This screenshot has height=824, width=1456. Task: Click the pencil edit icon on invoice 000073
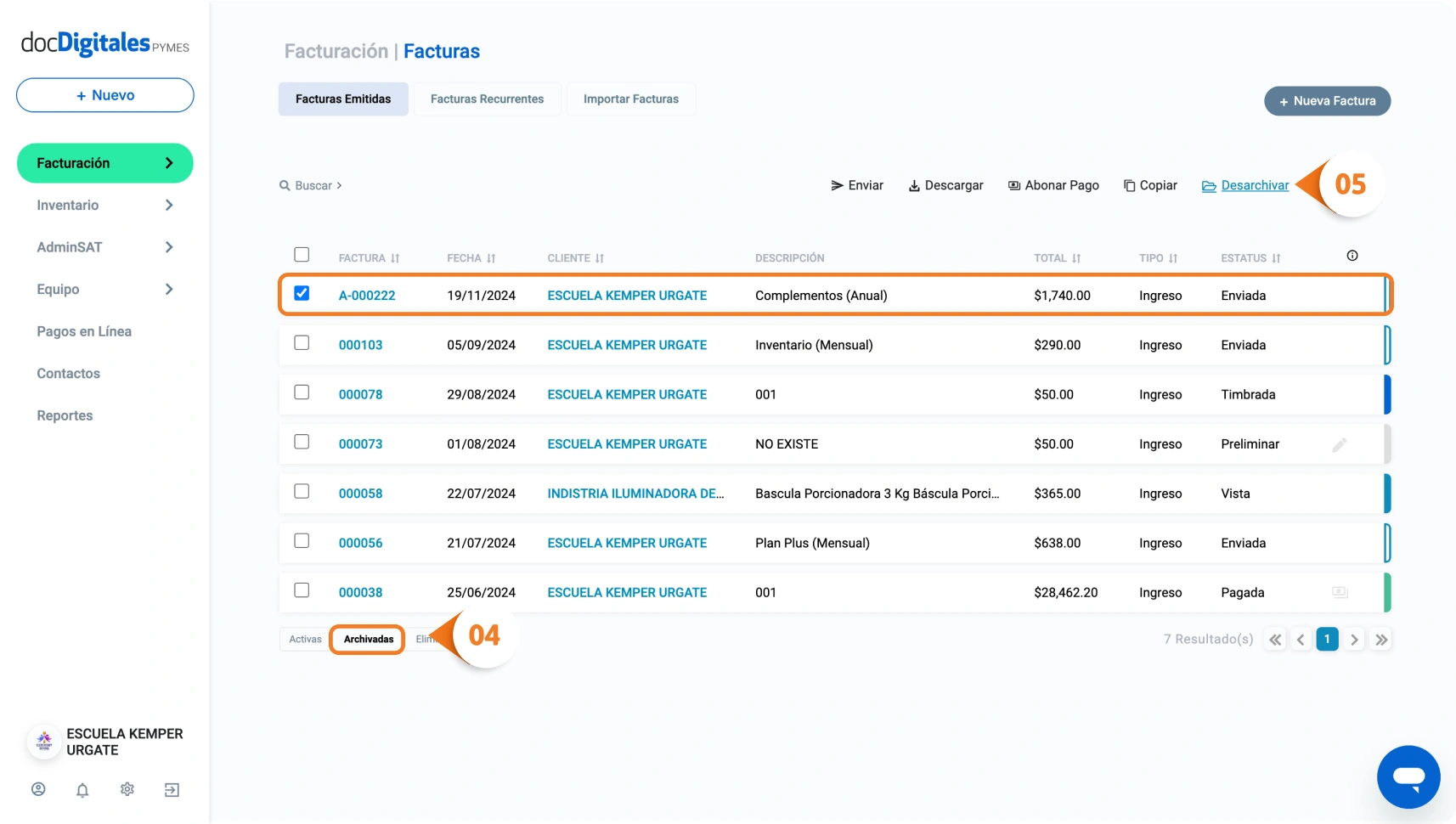1340,444
